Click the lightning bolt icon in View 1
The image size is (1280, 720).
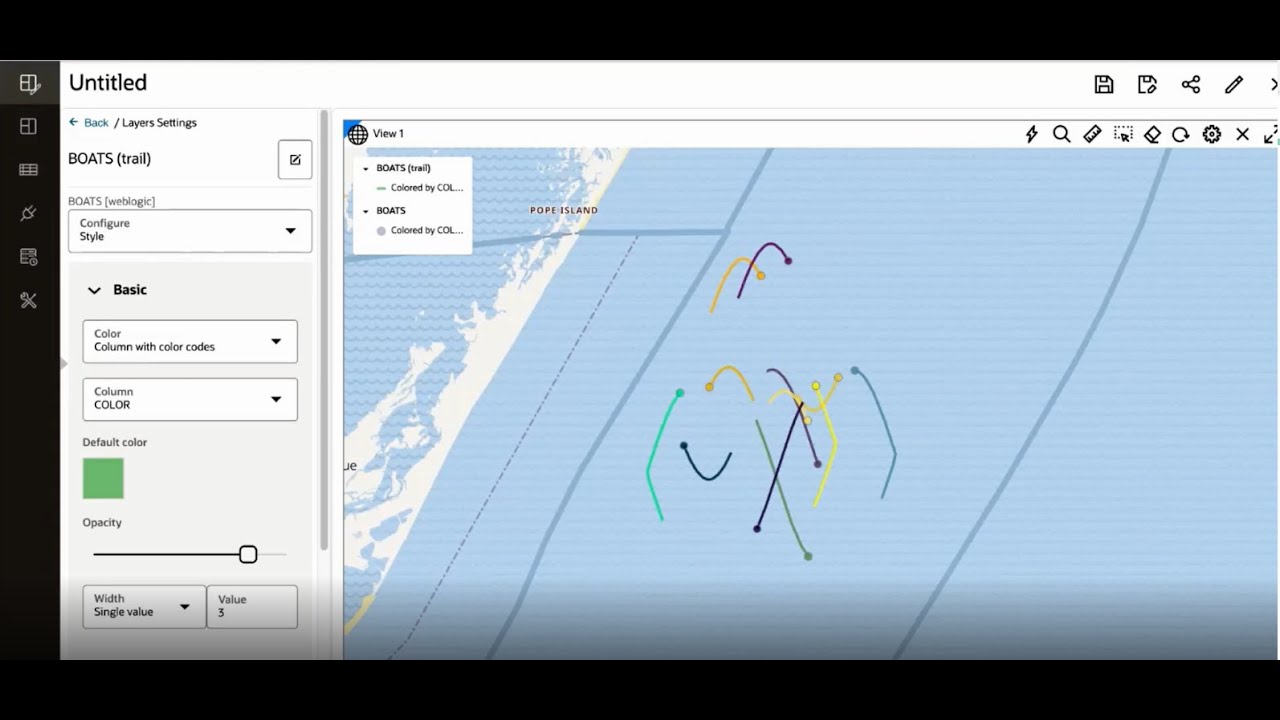[x=1032, y=134]
